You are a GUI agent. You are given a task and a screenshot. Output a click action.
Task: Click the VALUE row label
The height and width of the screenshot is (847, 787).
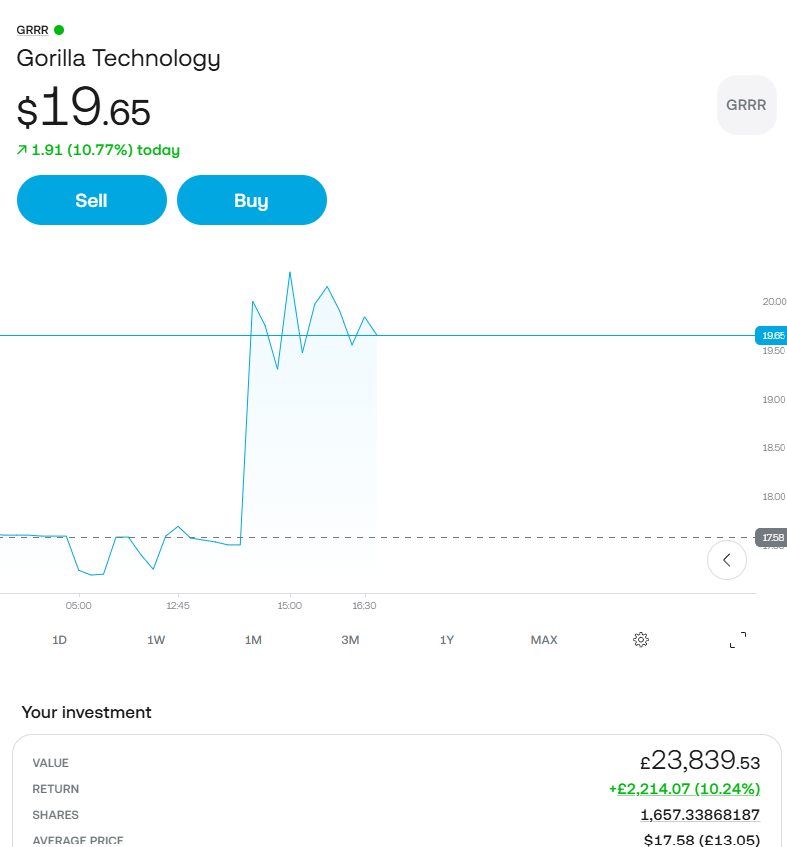[x=50, y=763]
